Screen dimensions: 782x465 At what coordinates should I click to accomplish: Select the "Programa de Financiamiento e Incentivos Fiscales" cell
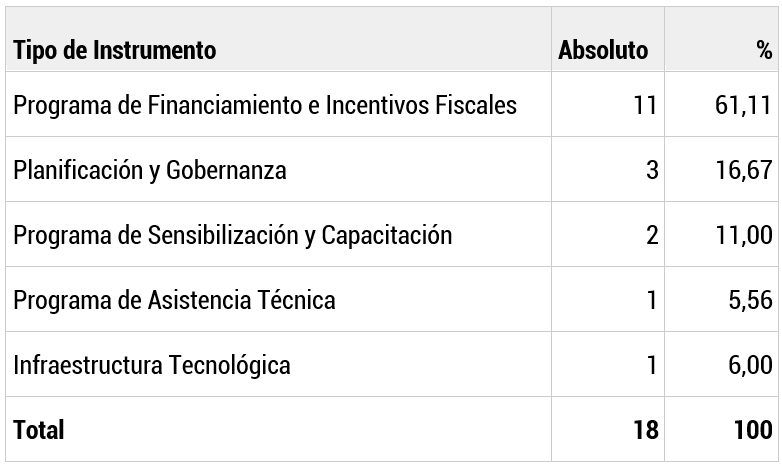point(265,104)
